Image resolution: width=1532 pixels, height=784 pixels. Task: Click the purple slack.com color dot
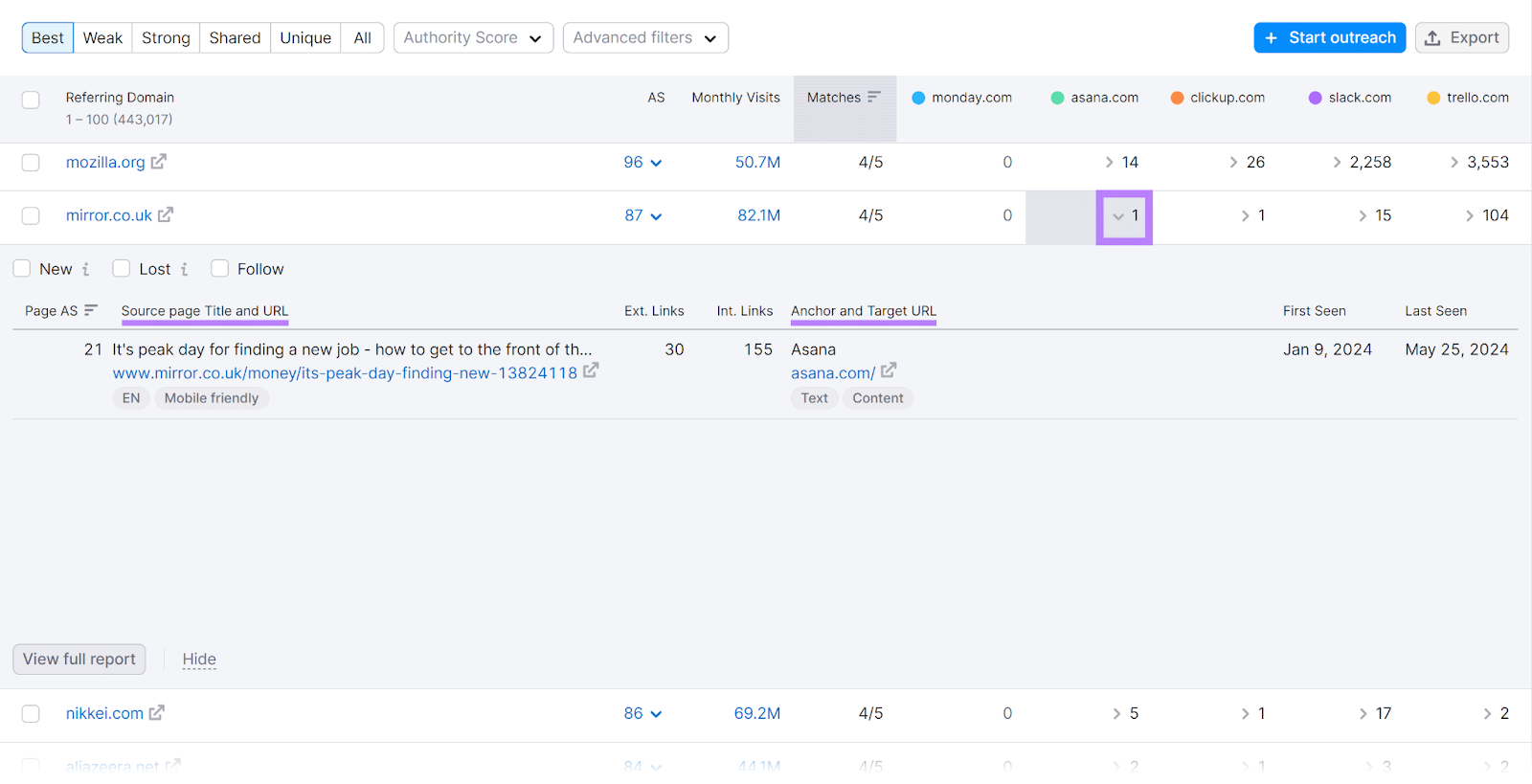(x=1315, y=98)
